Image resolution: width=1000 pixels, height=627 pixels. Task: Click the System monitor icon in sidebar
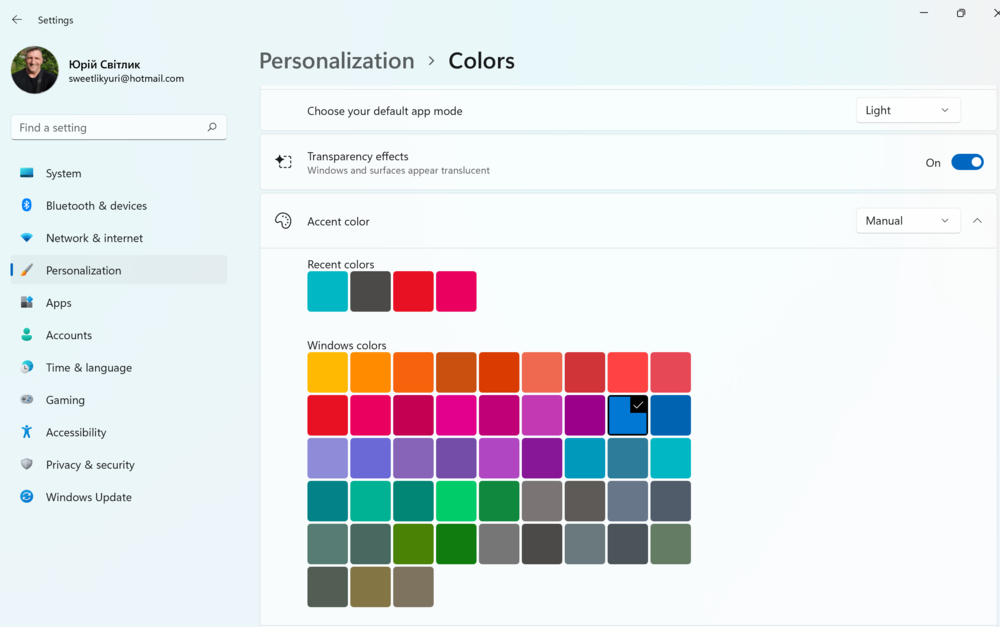tap(27, 173)
